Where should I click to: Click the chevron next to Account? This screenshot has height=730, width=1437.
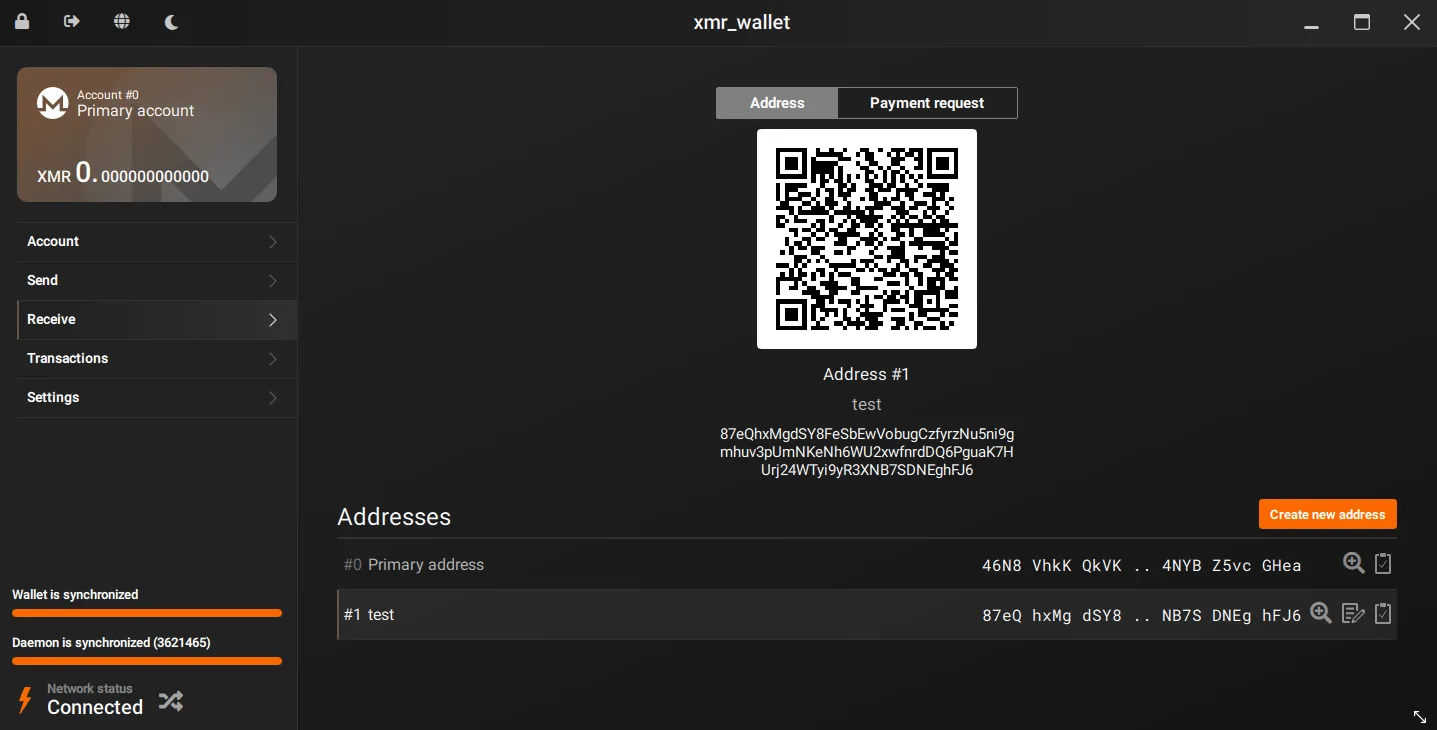[x=273, y=242]
